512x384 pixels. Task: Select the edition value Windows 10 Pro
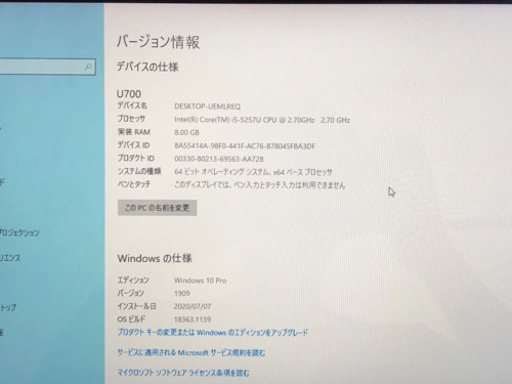[x=200, y=280]
